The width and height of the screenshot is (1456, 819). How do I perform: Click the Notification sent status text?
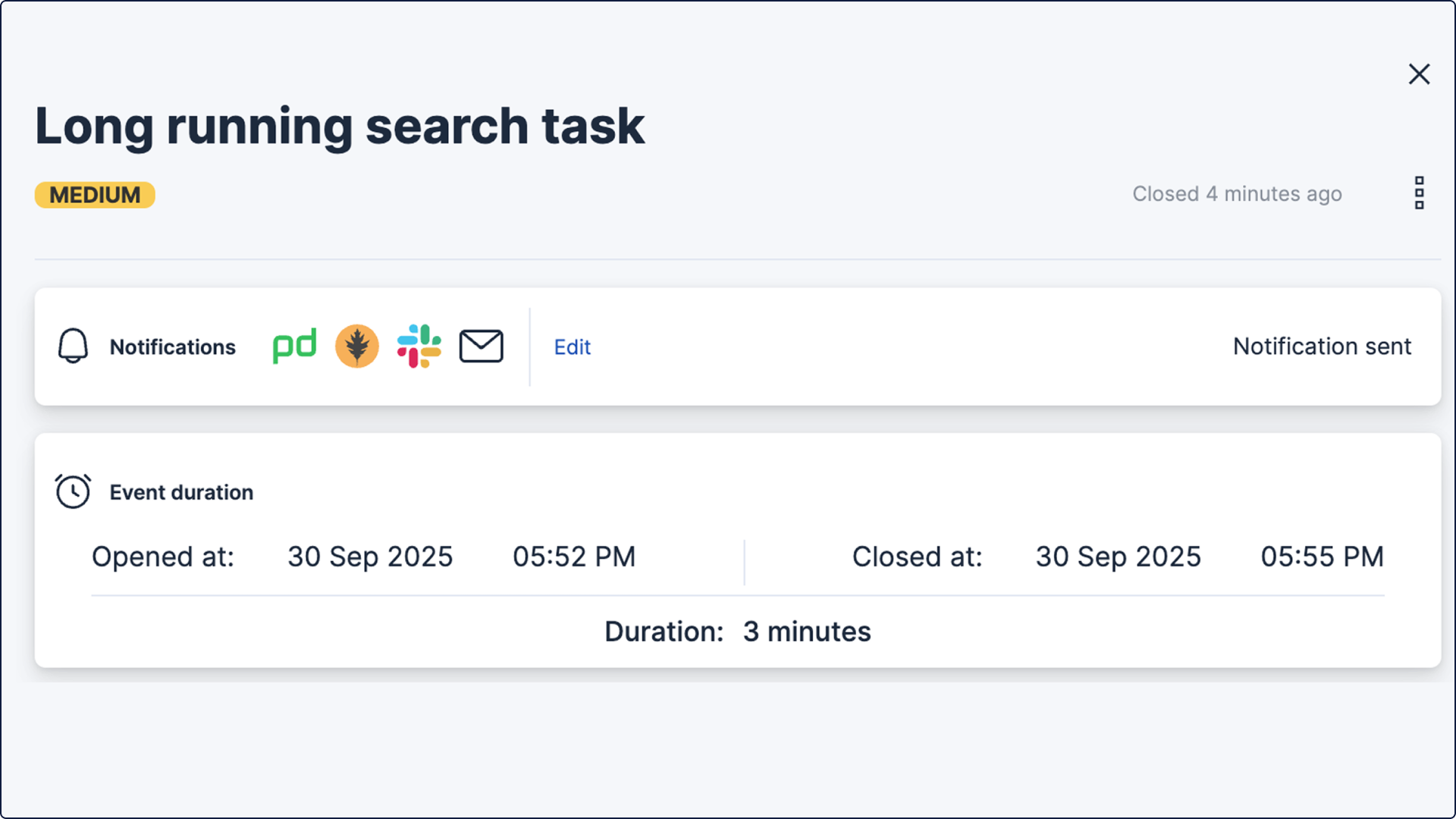[1322, 347]
